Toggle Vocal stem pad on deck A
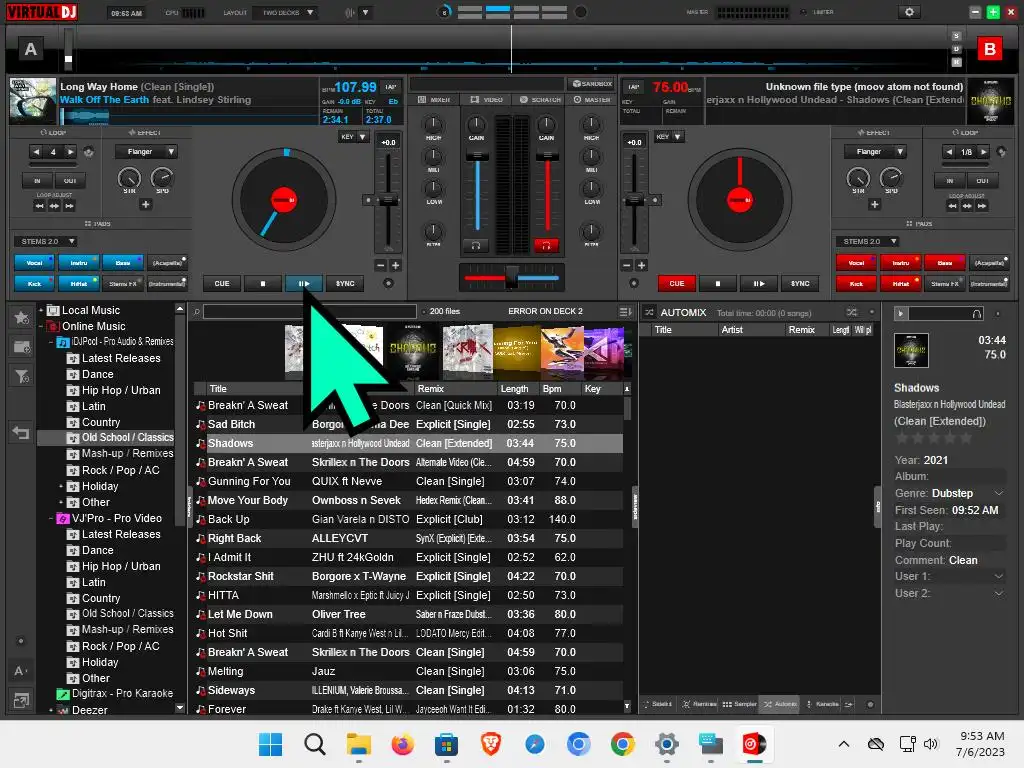Viewport: 1024px width, 768px height. click(35, 263)
